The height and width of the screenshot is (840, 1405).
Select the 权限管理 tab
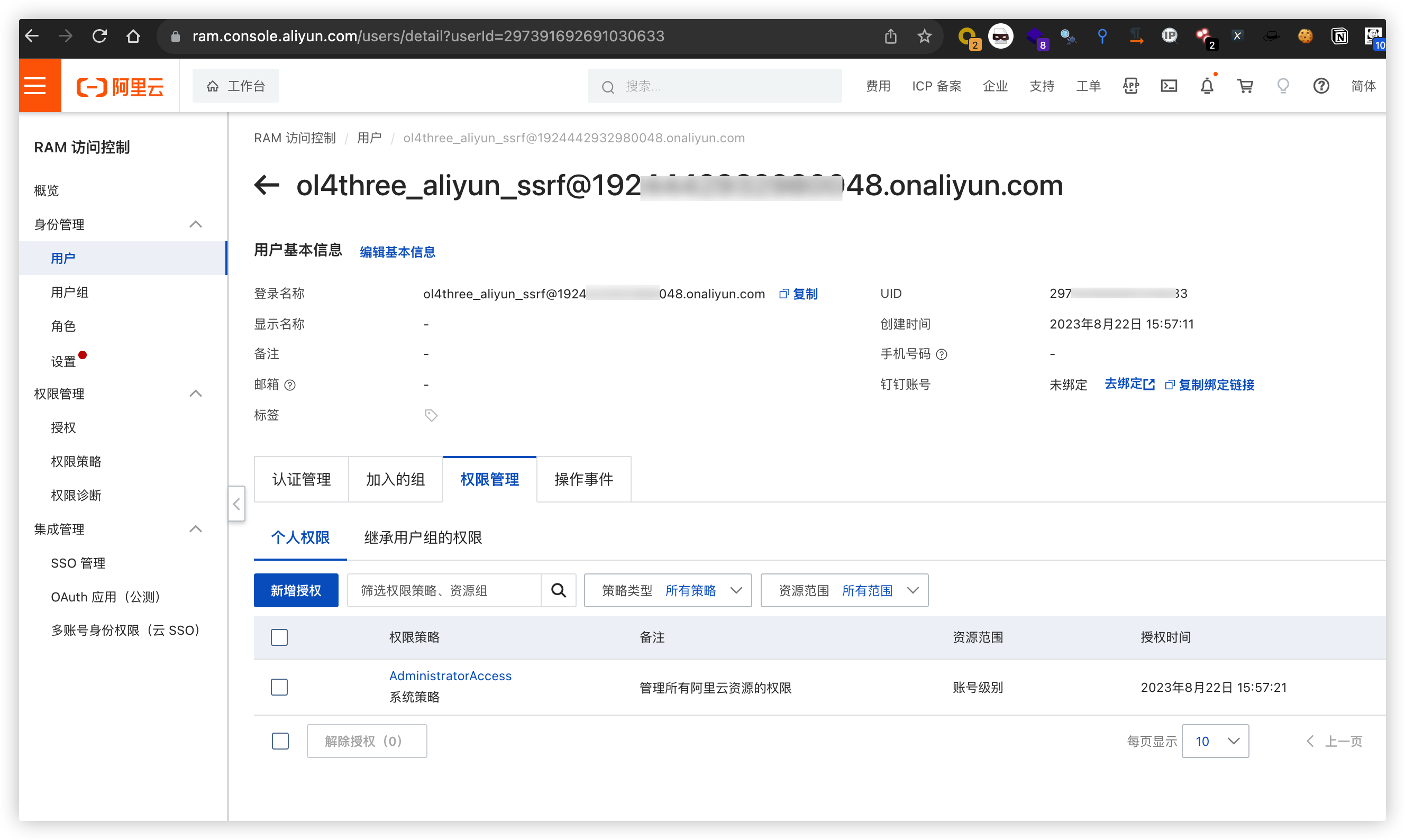[x=490, y=479]
